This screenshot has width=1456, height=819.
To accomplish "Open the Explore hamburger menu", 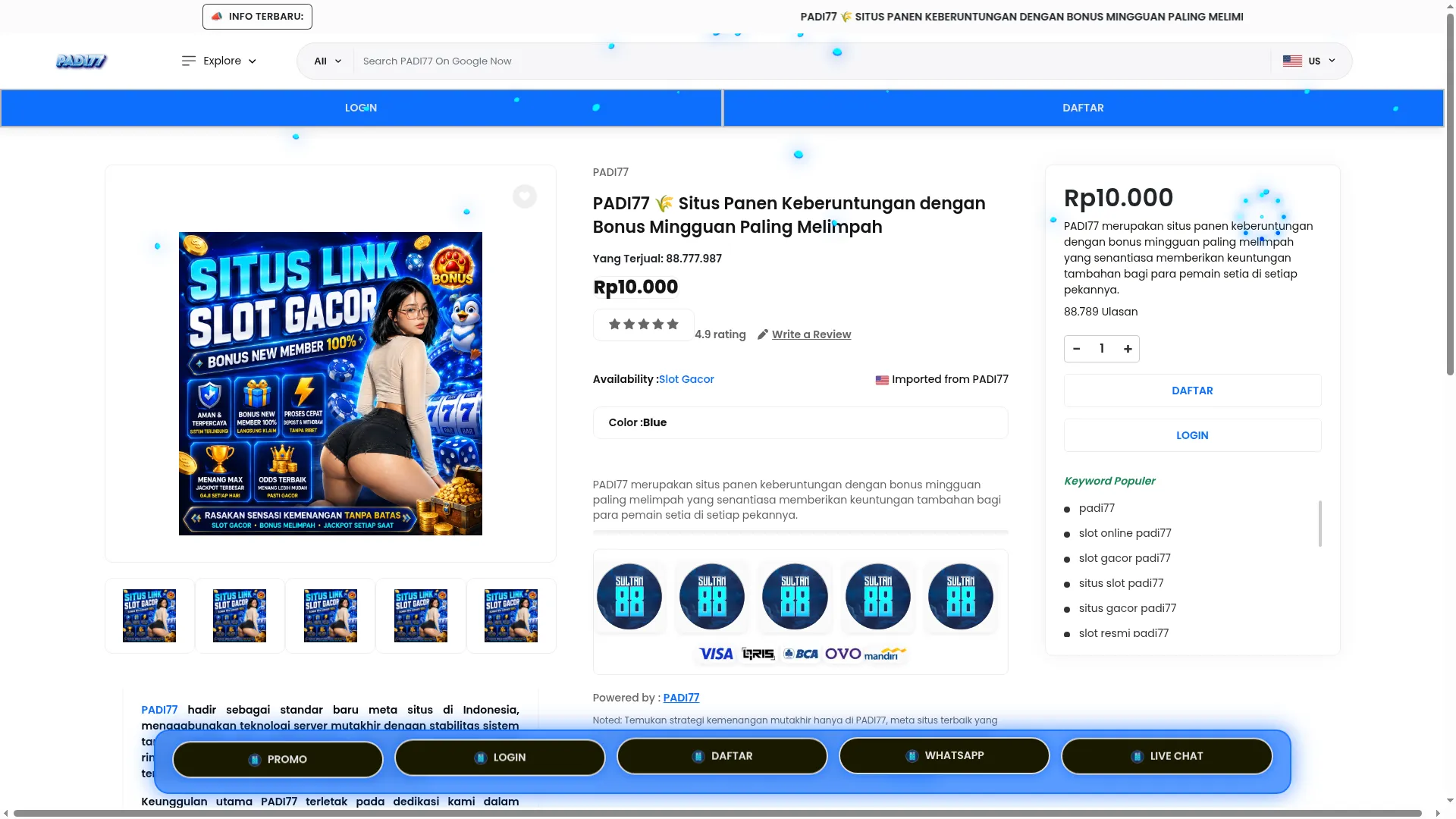I will pyautogui.click(x=219, y=61).
